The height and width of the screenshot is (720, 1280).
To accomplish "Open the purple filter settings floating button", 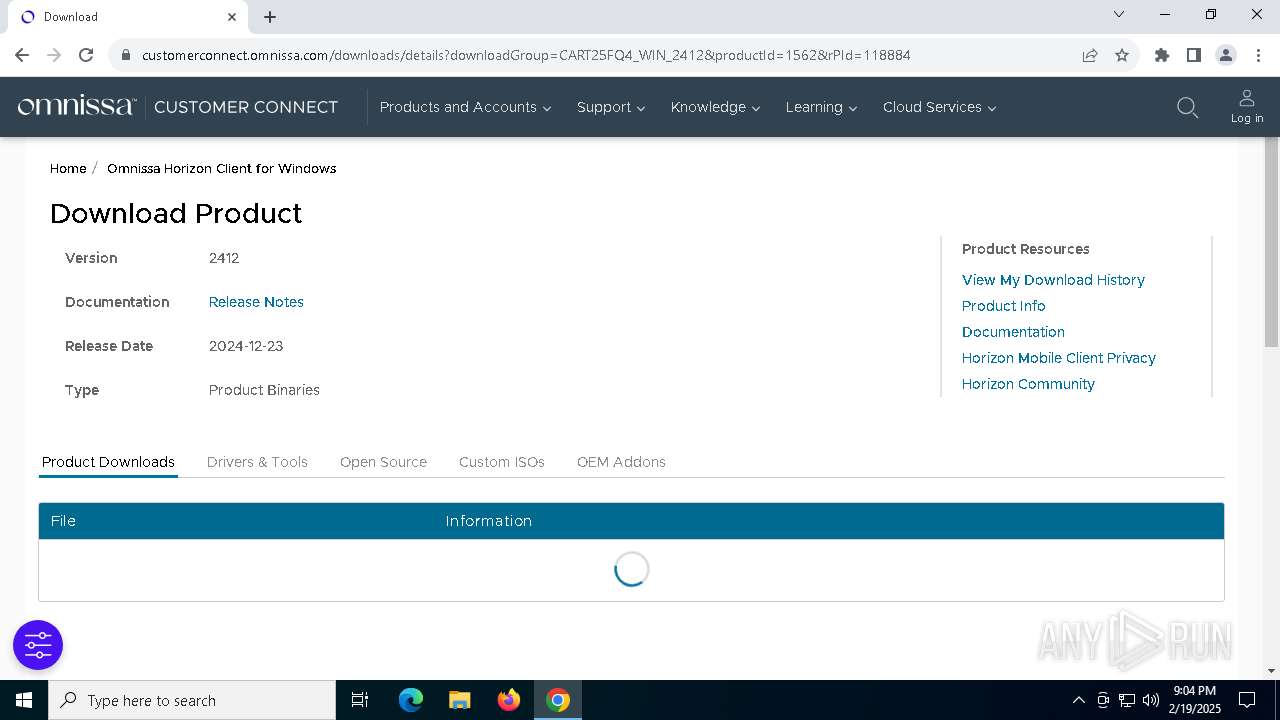I will coord(38,645).
